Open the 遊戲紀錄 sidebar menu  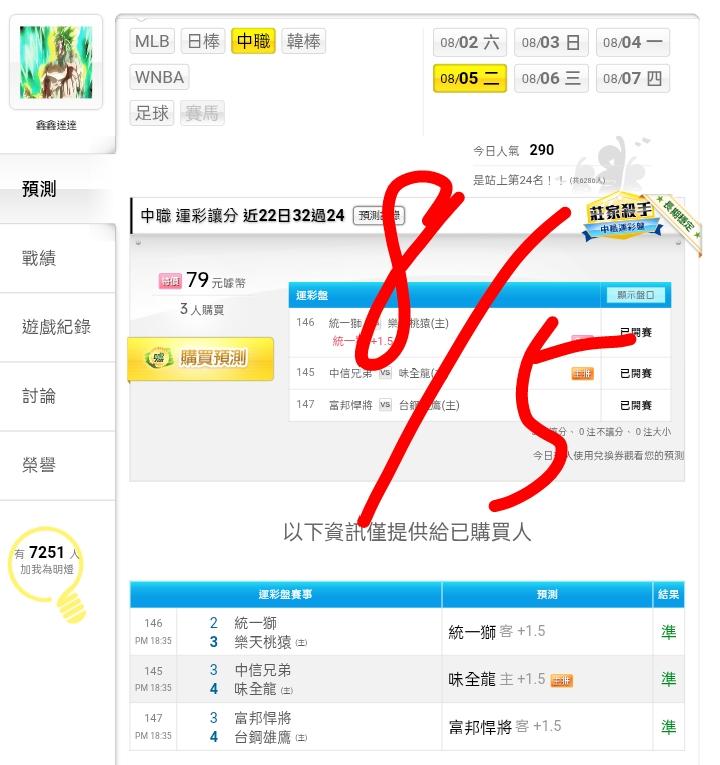pyautogui.click(x=58, y=327)
